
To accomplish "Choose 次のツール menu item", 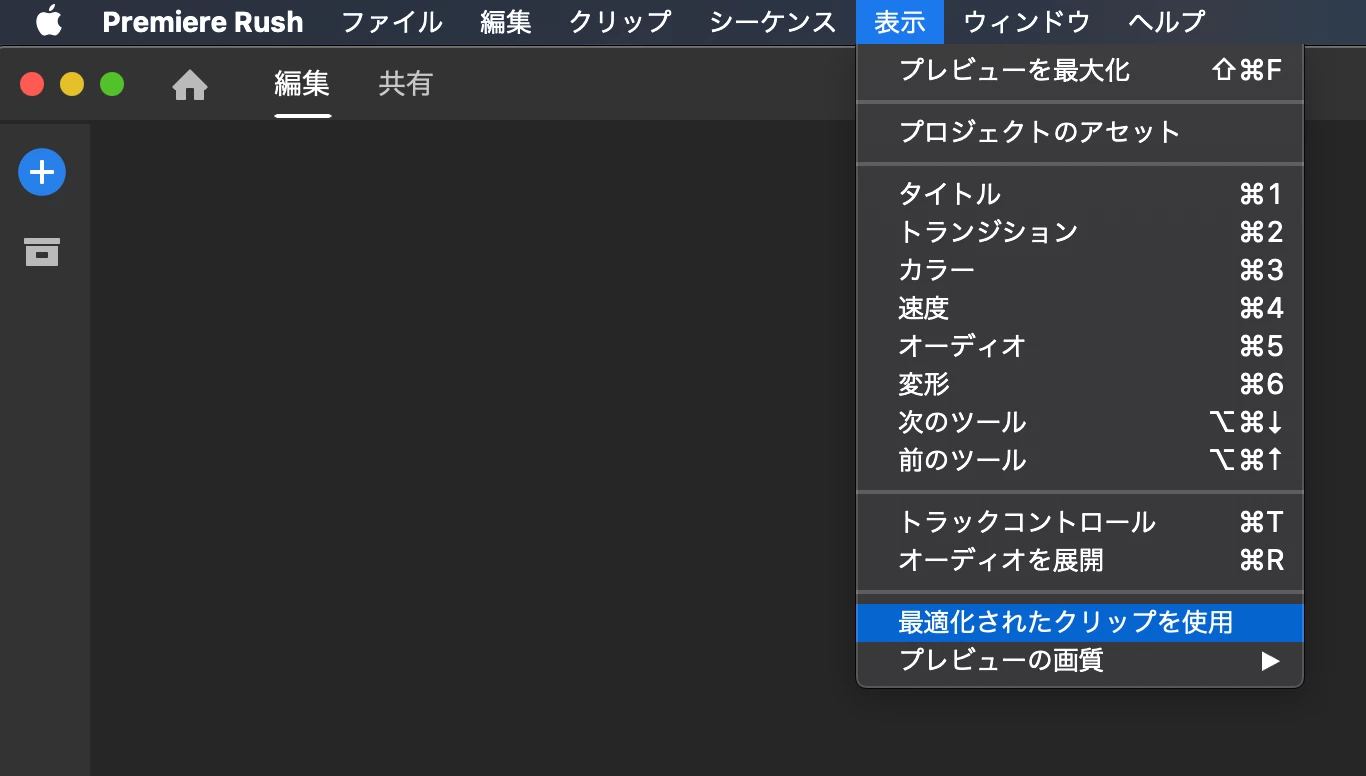I will point(1080,422).
